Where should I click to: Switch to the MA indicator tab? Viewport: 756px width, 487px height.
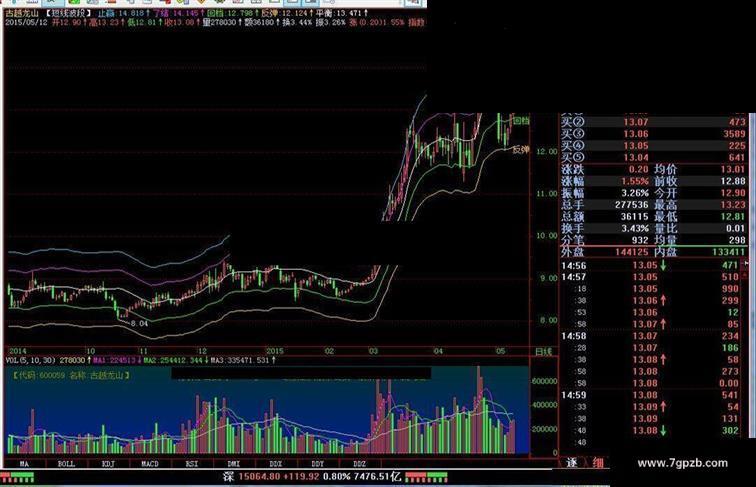point(24,464)
